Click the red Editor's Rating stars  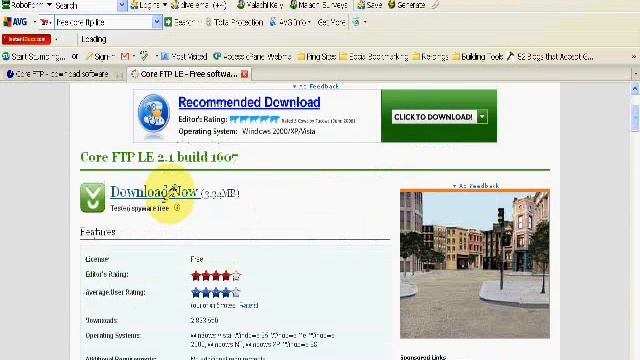(x=216, y=276)
